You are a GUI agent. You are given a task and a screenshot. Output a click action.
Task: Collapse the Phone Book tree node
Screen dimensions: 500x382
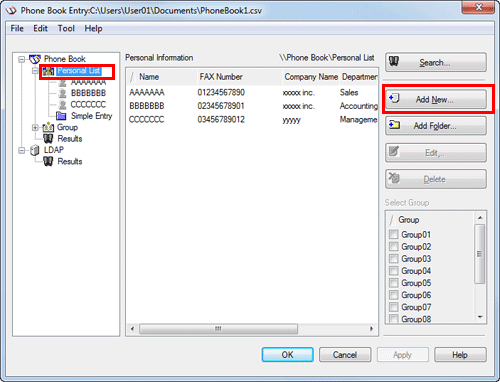[x=22, y=59]
